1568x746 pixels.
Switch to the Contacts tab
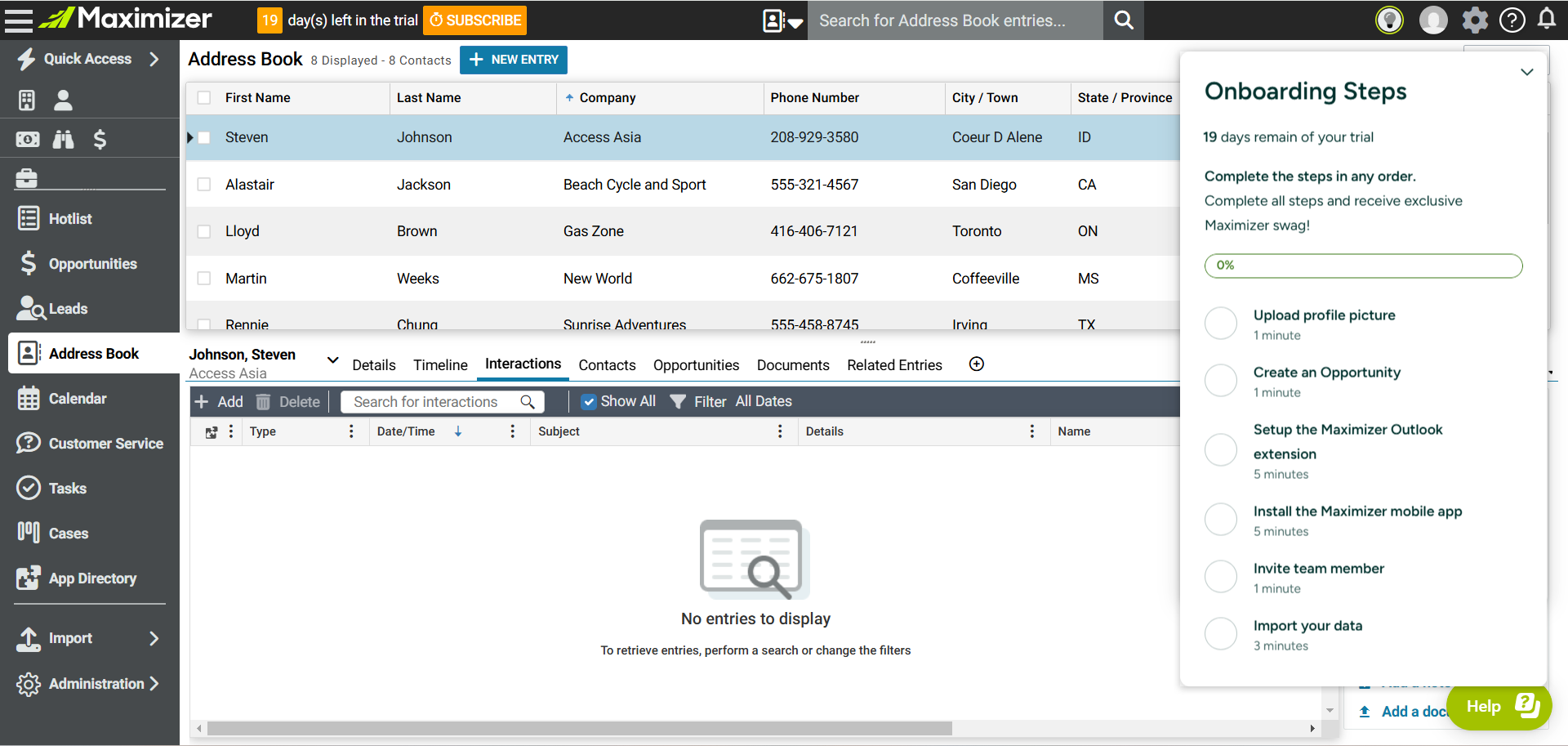[607, 365]
